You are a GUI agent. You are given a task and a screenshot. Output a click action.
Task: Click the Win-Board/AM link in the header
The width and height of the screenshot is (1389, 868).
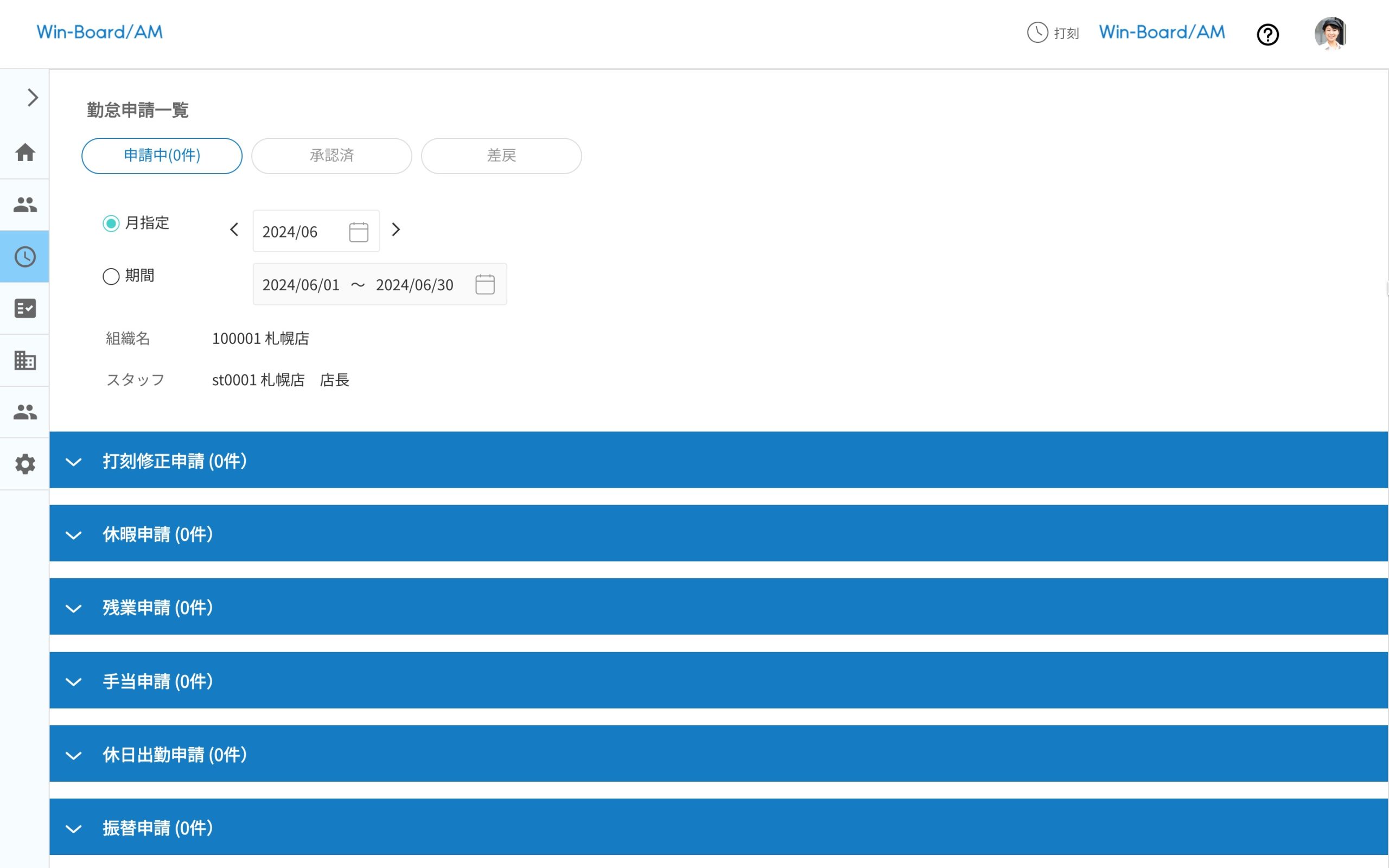(1161, 32)
